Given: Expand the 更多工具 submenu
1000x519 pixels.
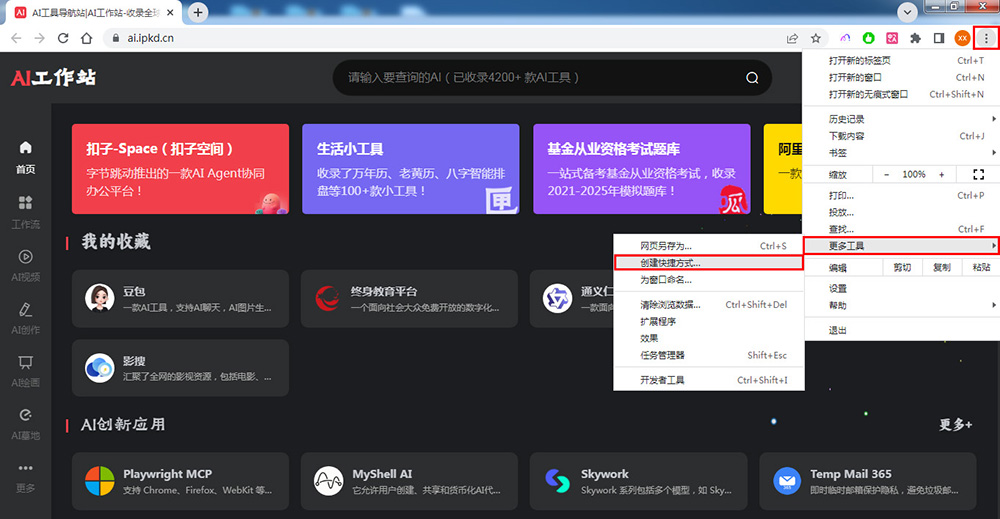Looking at the screenshot, I should (x=901, y=245).
